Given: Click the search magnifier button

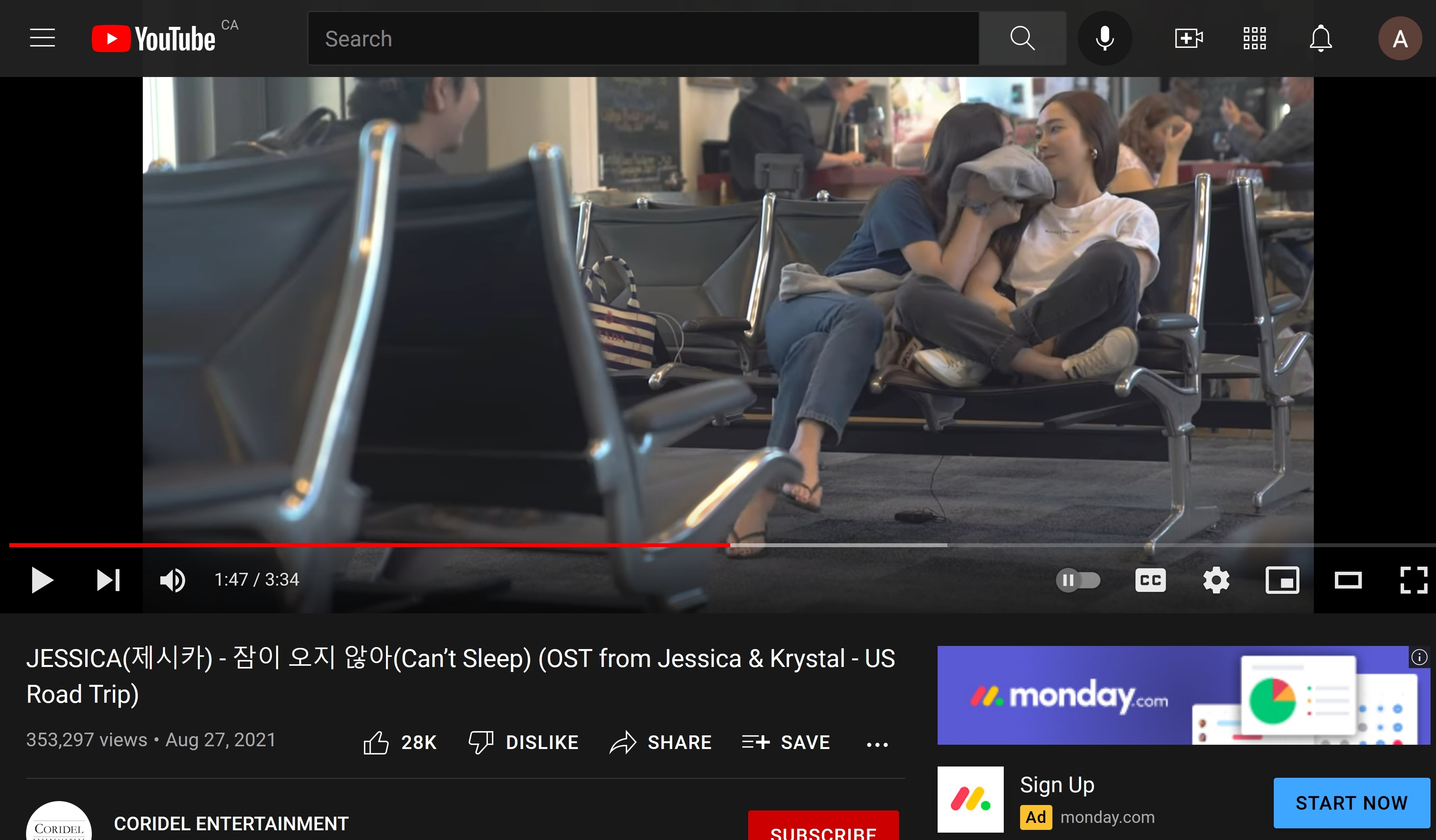Looking at the screenshot, I should [1022, 38].
